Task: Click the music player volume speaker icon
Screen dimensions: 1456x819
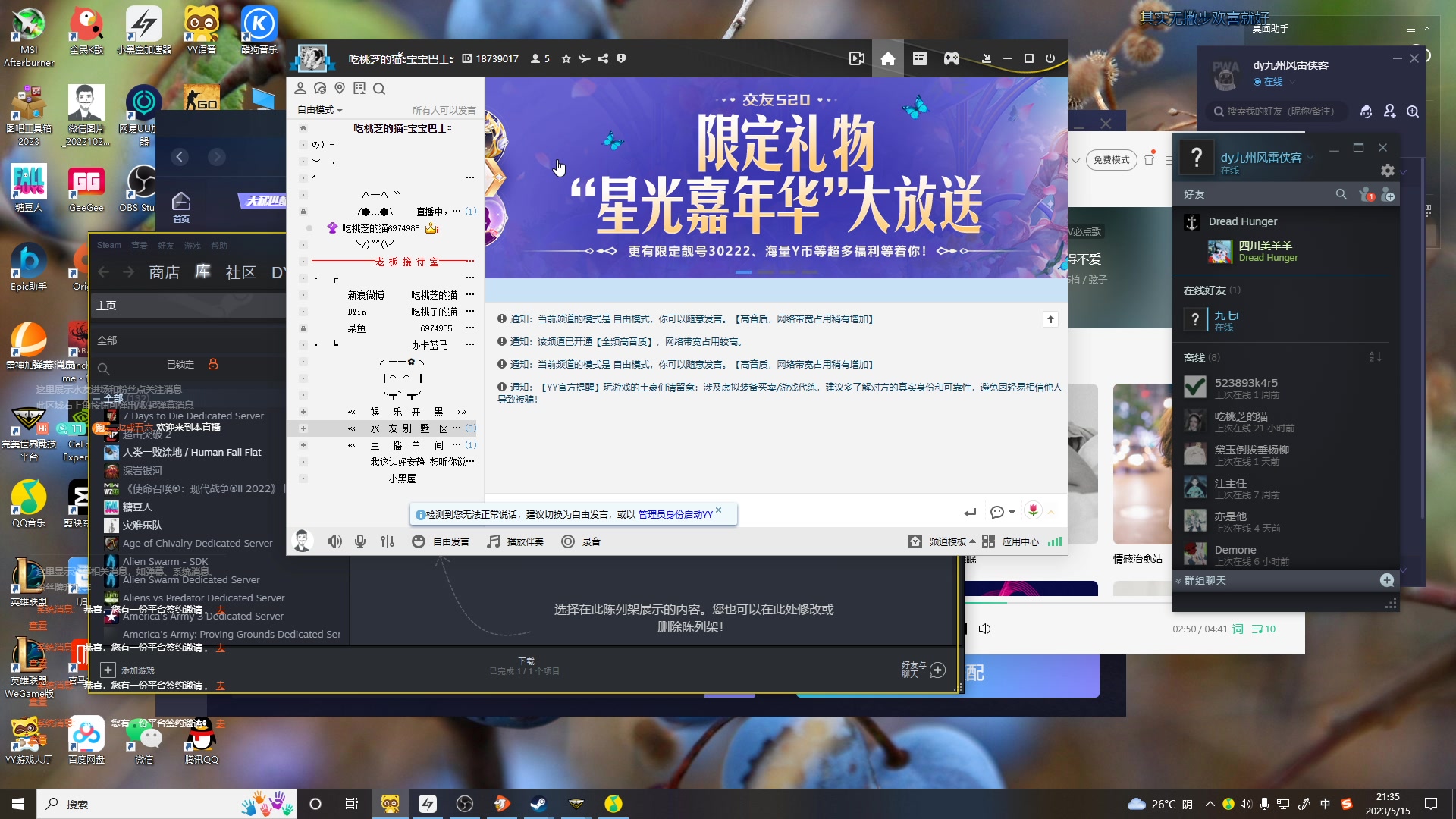Action: (984, 629)
